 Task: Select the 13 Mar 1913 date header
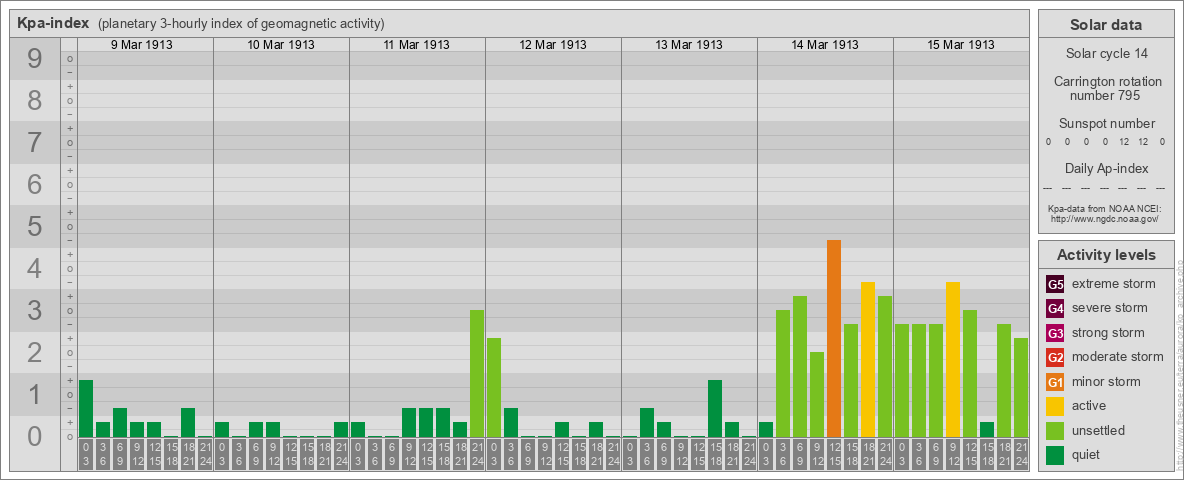[x=689, y=45]
